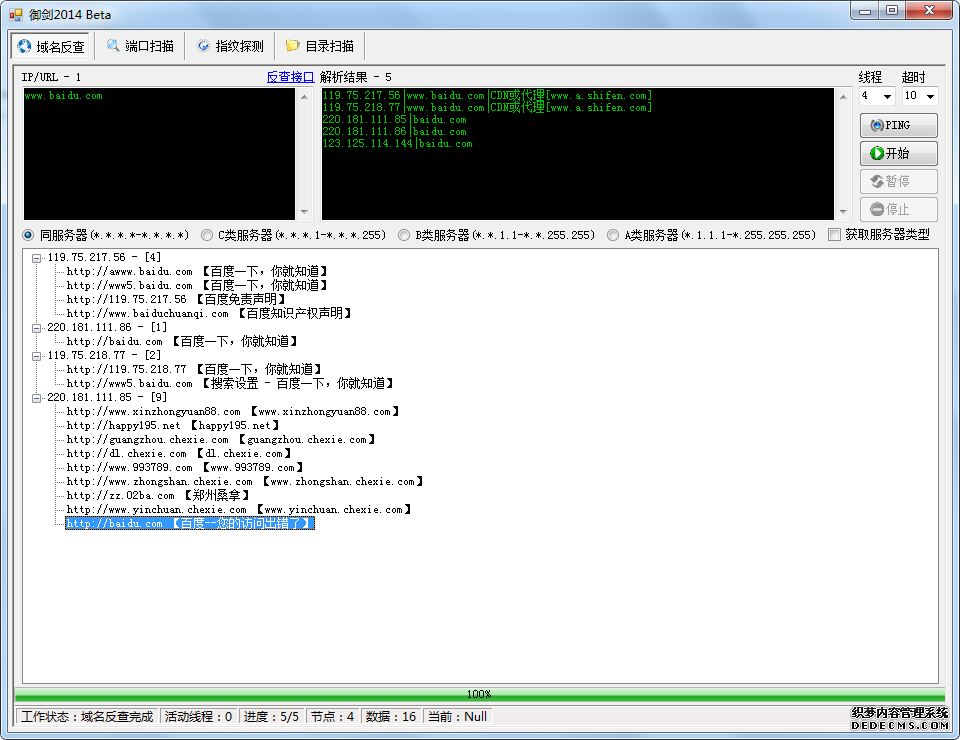The width and height of the screenshot is (960, 740).
Task: Collapse the 119.75.218.77 tree node
Action: click(x=37, y=356)
